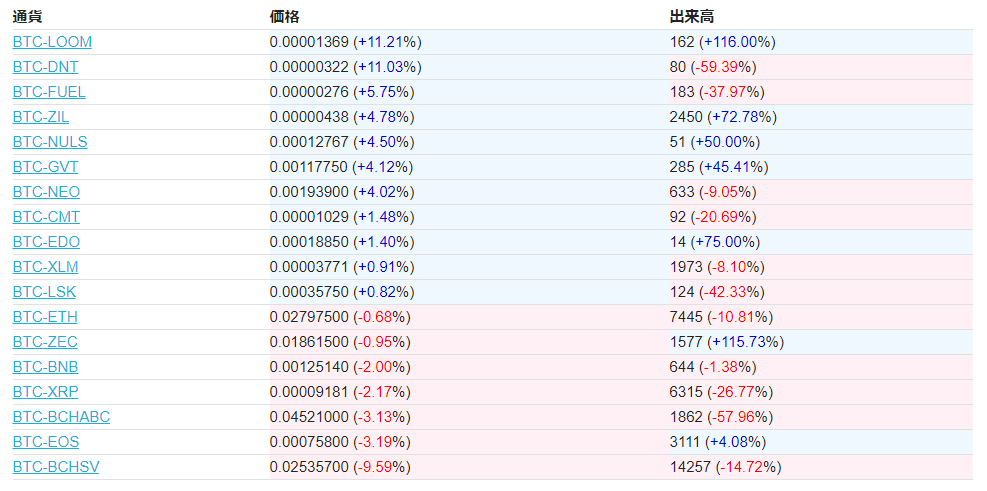Open the BTC-EOS link
The height and width of the screenshot is (491, 987).
pyautogui.click(x=46, y=442)
